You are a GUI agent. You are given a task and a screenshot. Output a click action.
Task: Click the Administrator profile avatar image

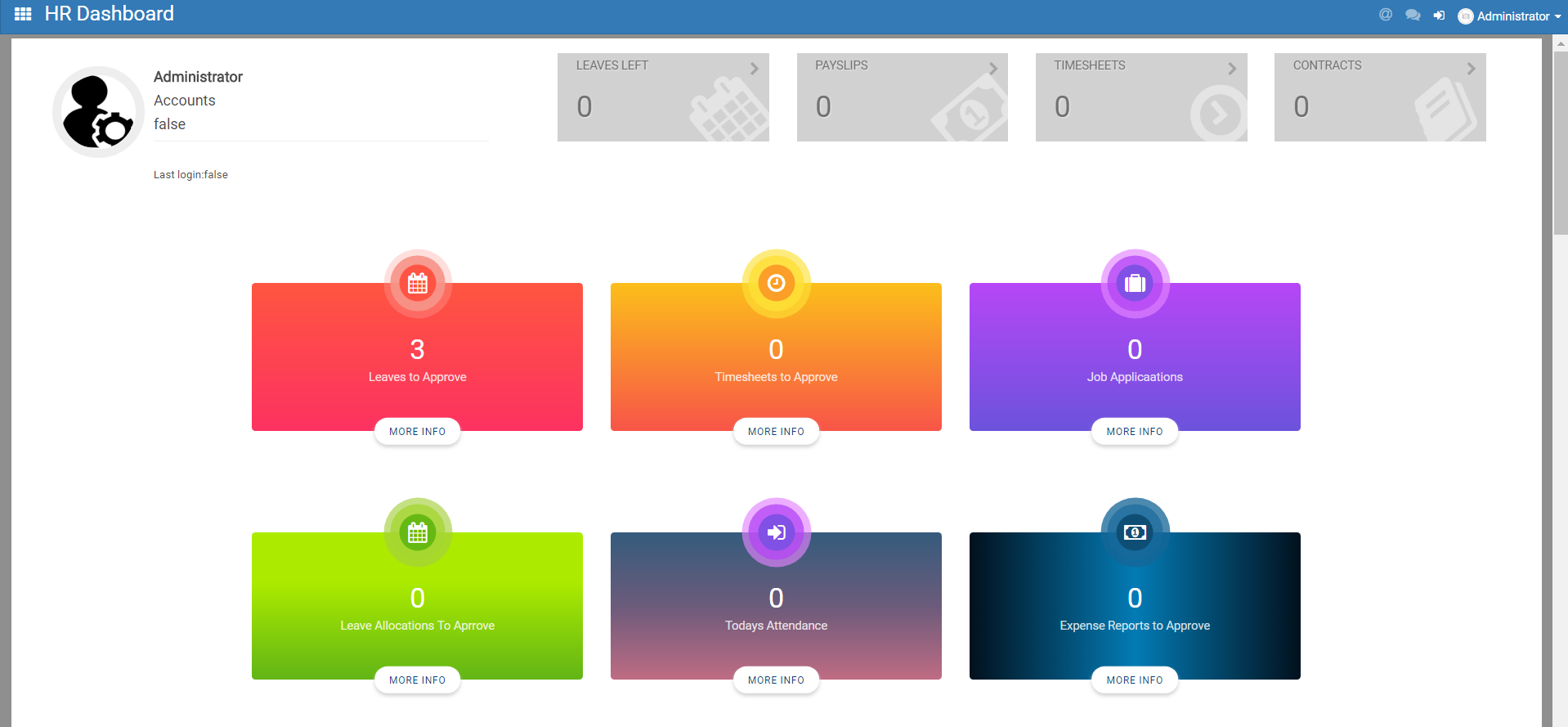98,112
